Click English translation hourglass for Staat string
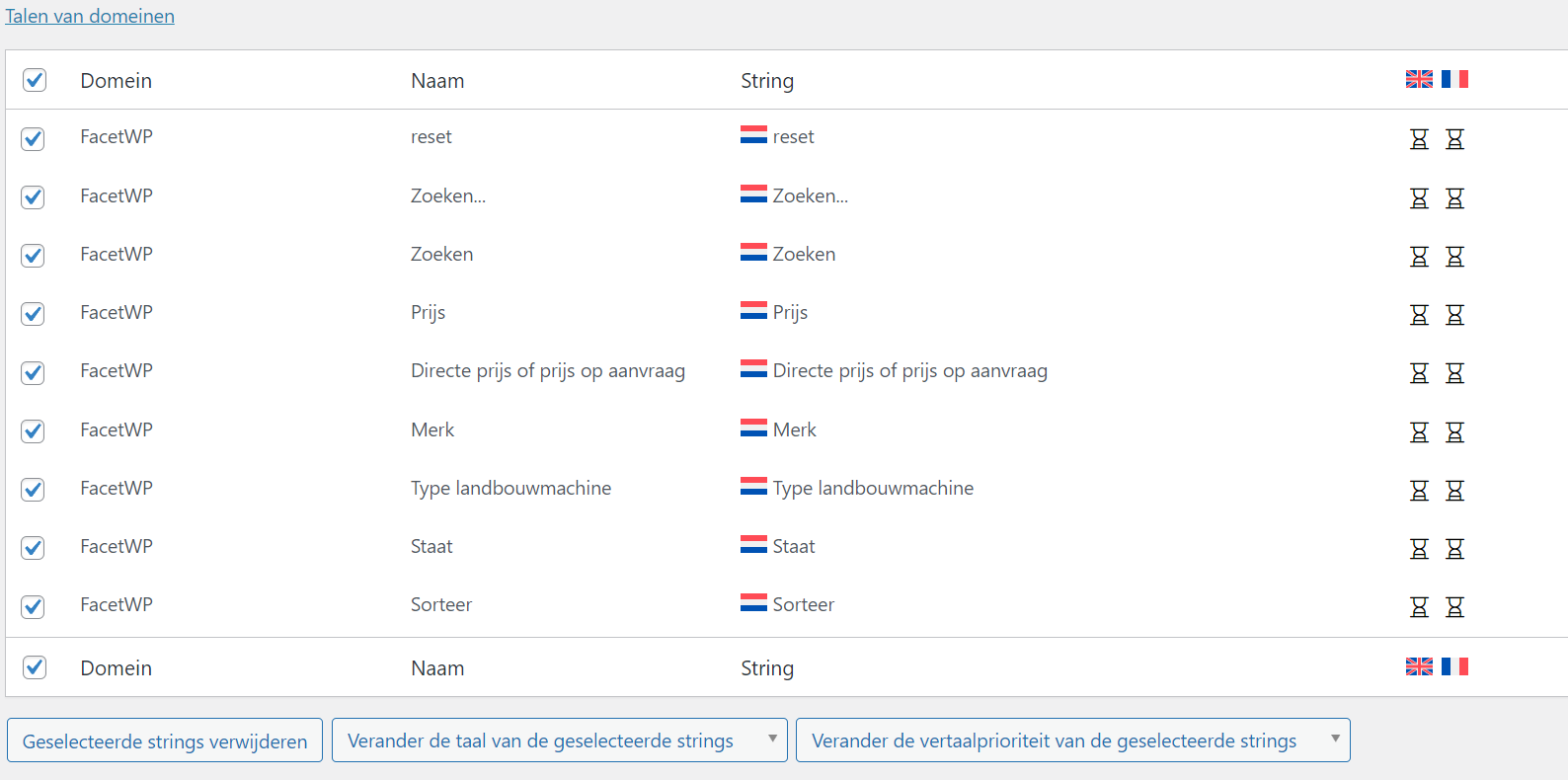The width and height of the screenshot is (1568, 780). pyautogui.click(x=1419, y=549)
